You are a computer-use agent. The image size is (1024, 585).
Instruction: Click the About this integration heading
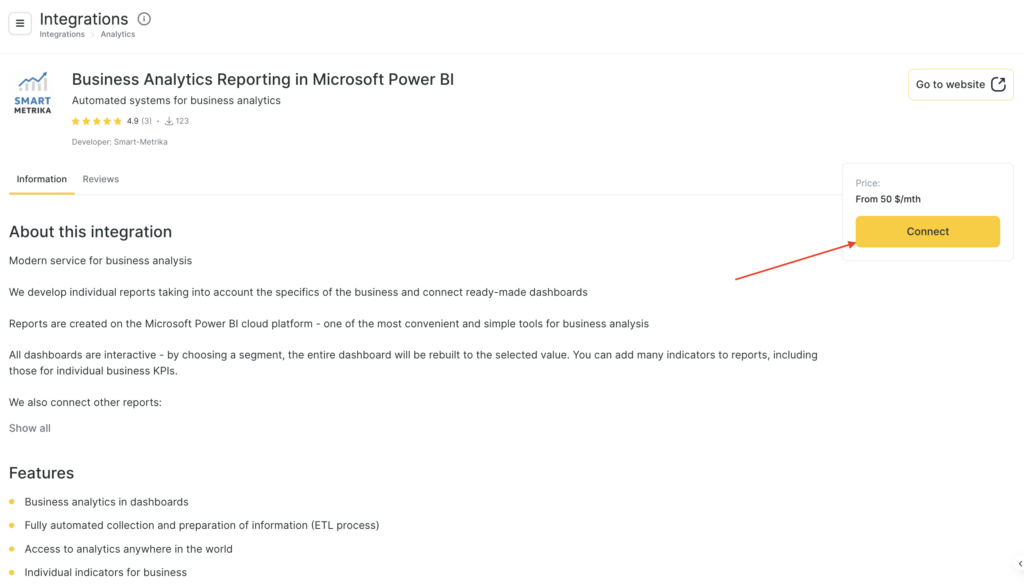pos(91,232)
